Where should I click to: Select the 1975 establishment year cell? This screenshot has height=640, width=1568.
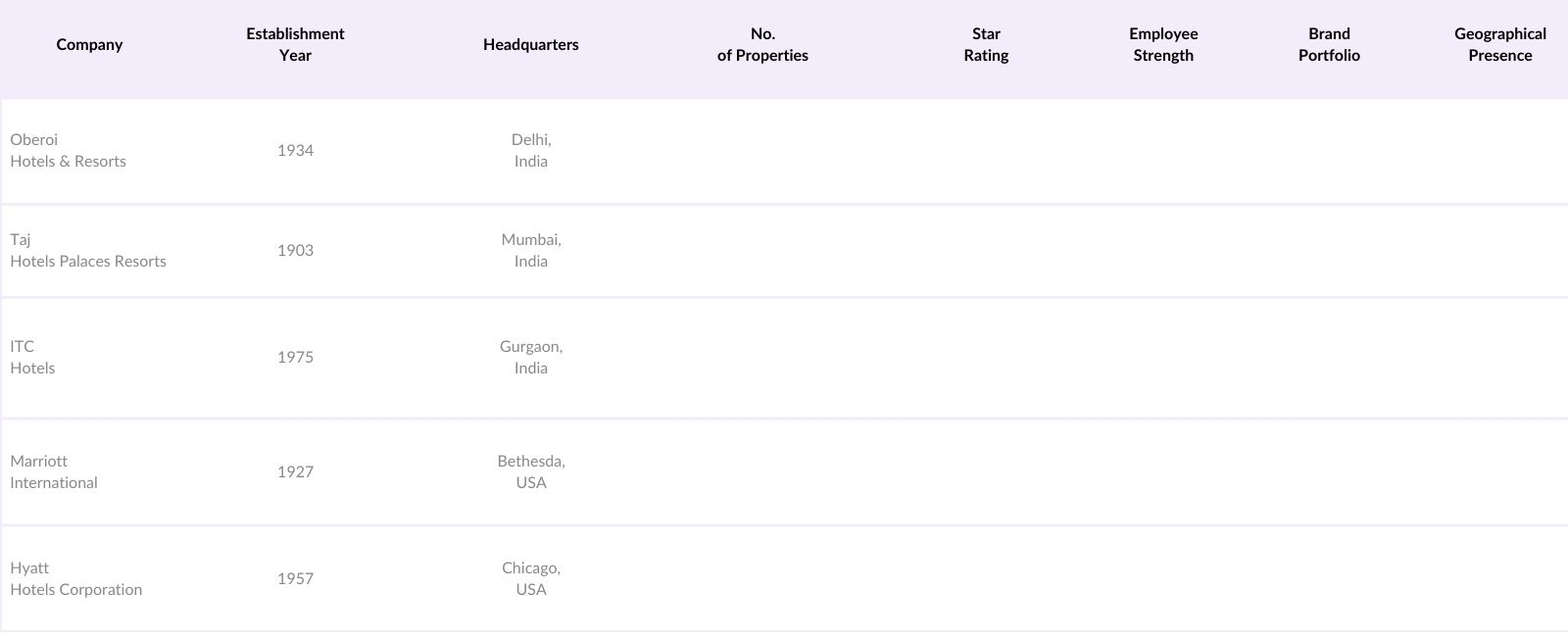click(295, 358)
